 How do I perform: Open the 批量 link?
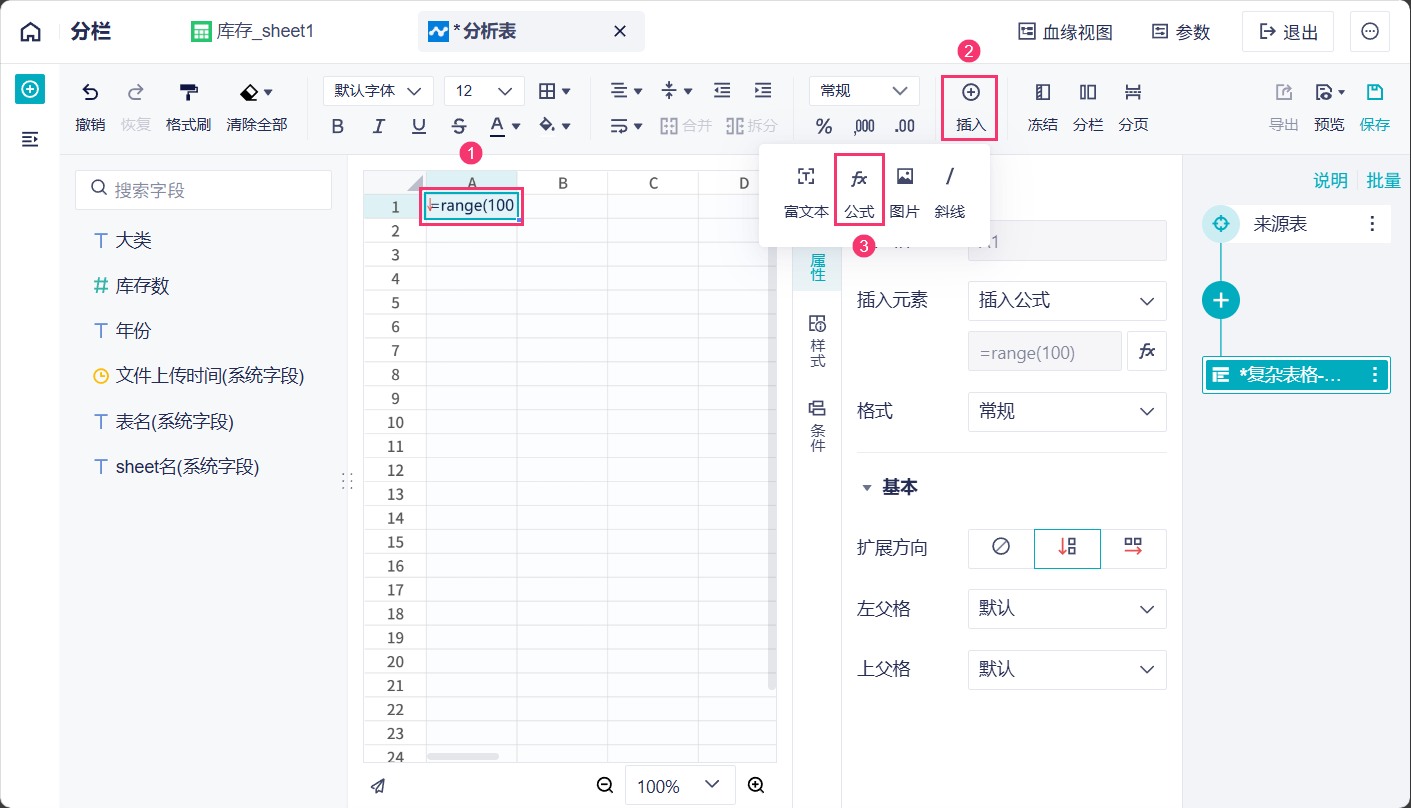[1383, 181]
